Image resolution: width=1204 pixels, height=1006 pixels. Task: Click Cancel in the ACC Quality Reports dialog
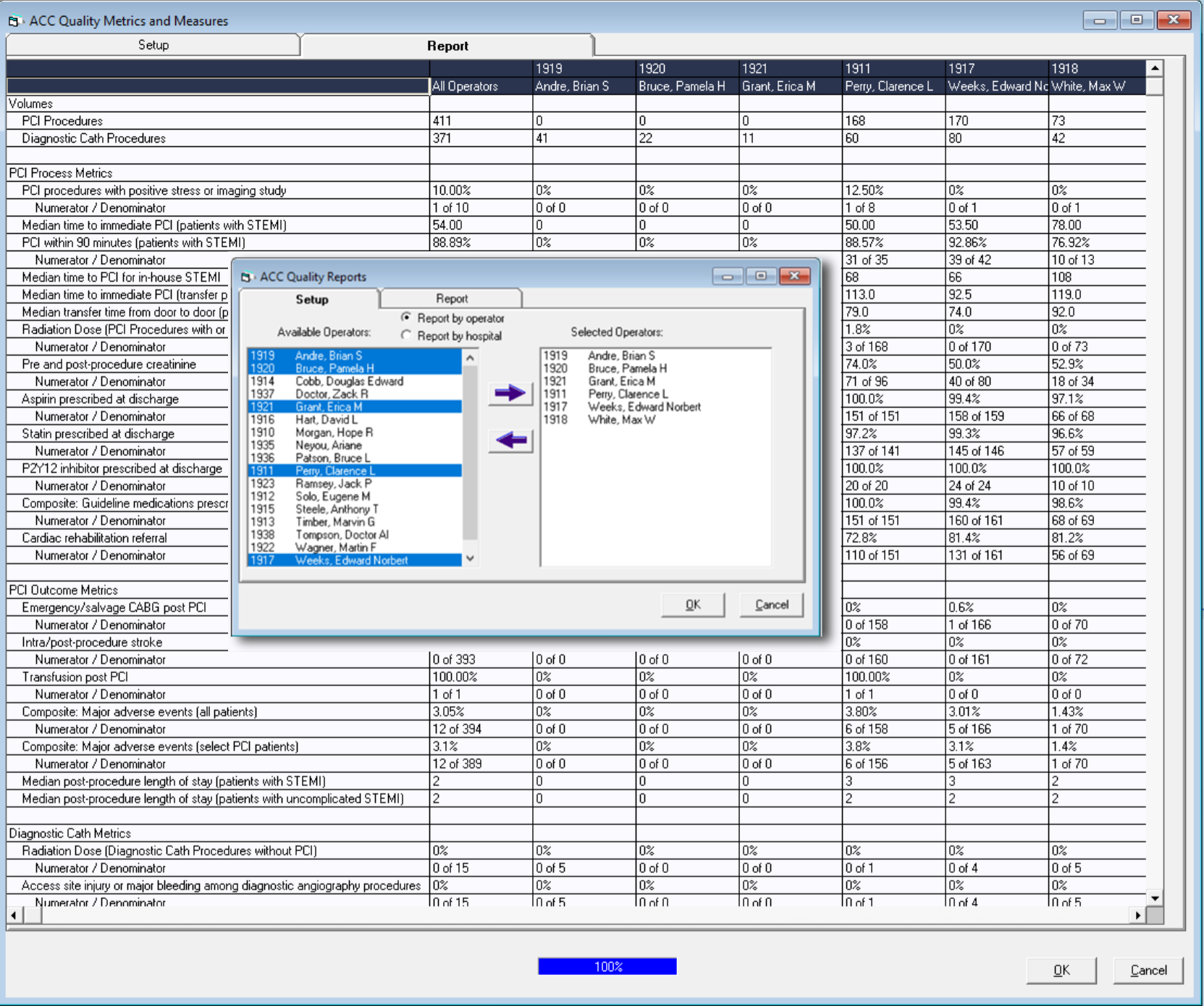click(x=772, y=605)
